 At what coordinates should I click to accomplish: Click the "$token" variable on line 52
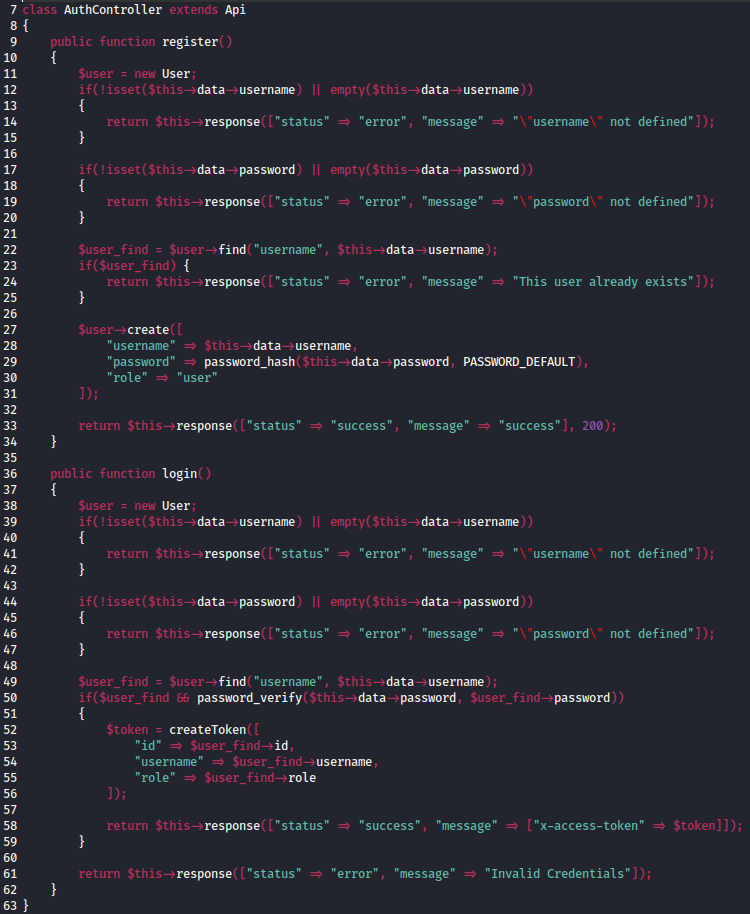coord(127,730)
